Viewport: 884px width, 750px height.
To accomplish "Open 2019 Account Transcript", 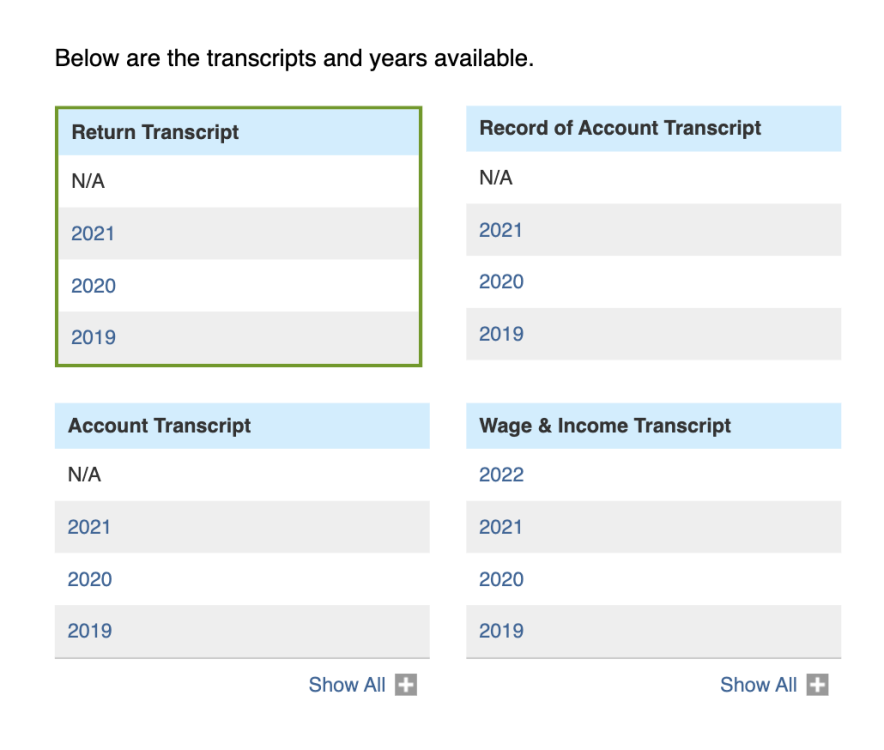I will tap(90, 630).
